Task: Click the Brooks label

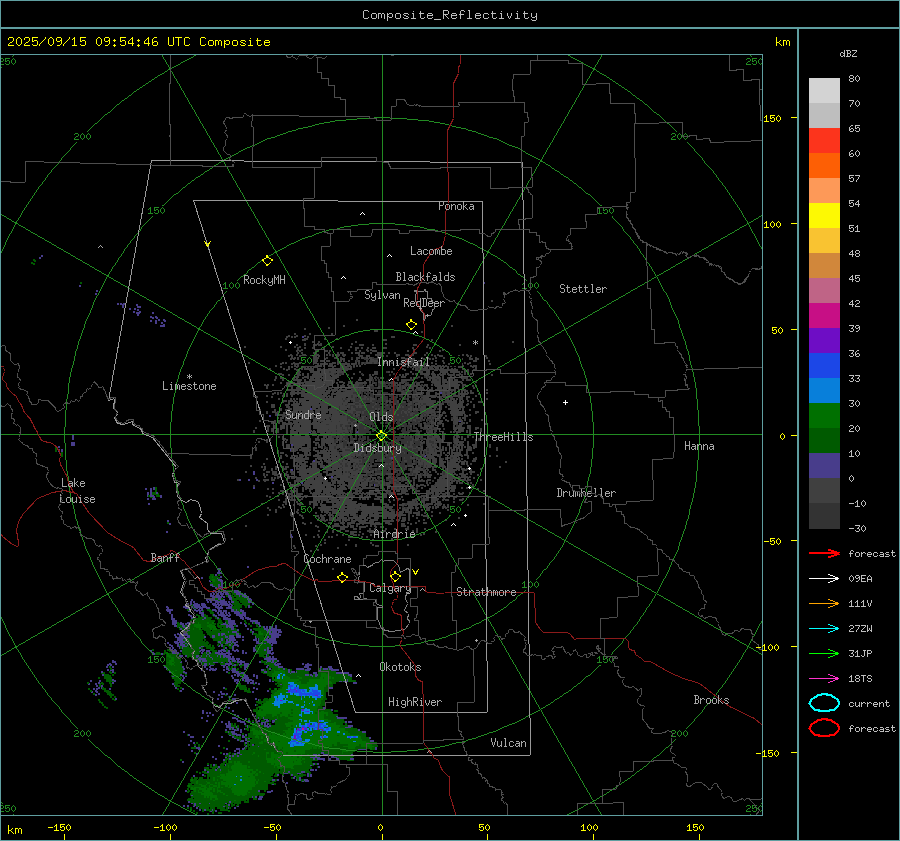Action: click(711, 700)
